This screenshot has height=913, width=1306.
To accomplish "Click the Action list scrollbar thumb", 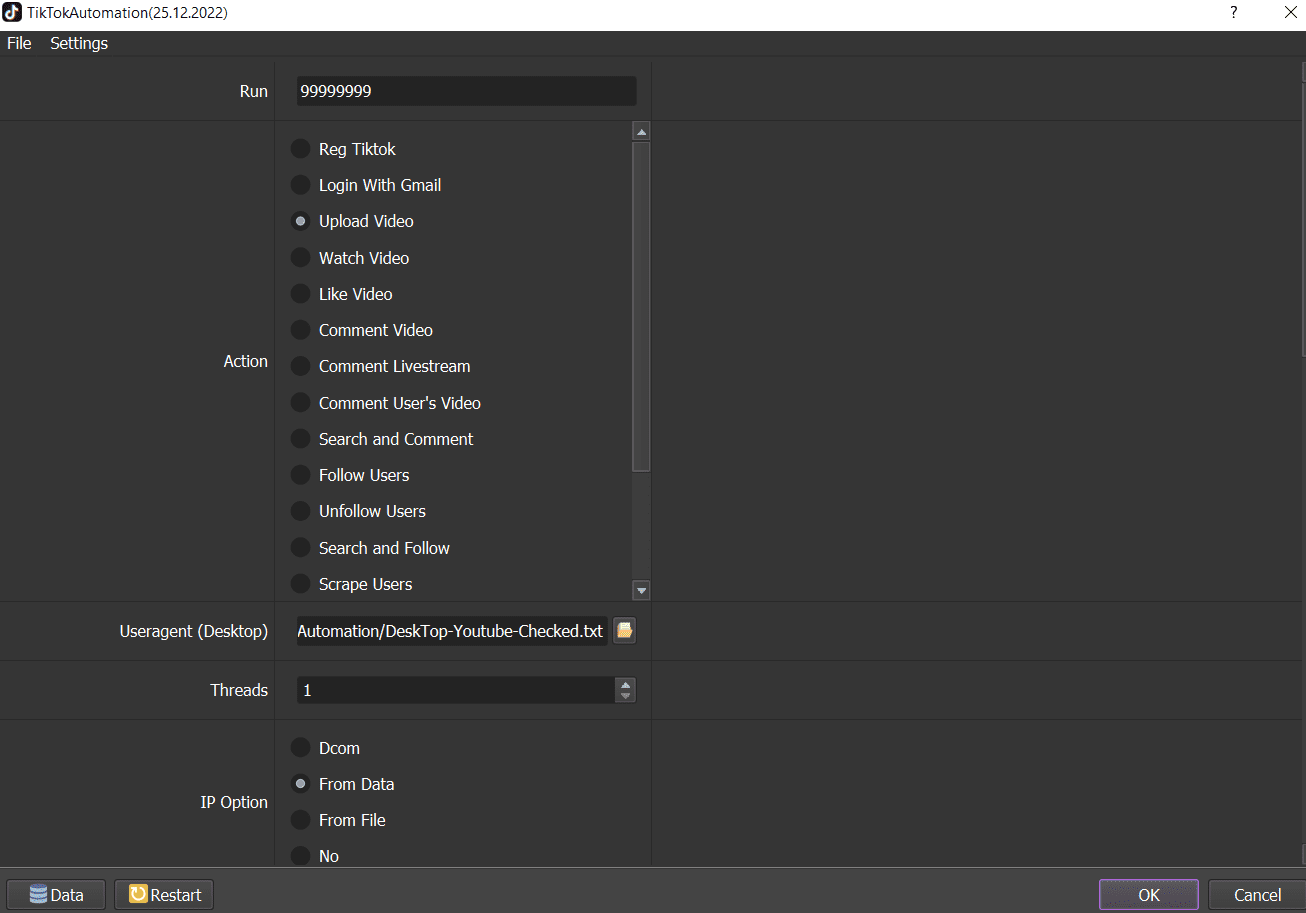I will tap(642, 306).
